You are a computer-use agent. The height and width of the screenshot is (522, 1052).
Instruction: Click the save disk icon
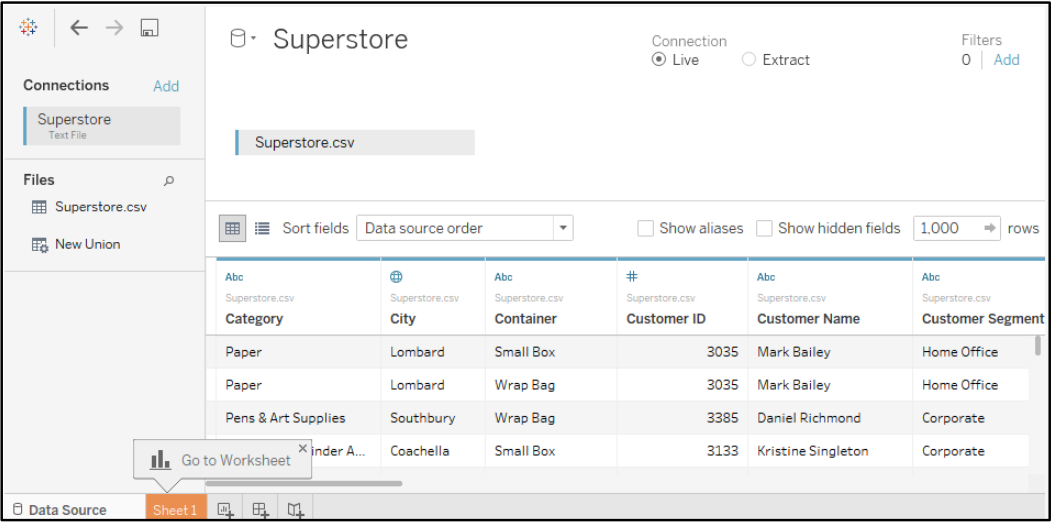pyautogui.click(x=149, y=28)
